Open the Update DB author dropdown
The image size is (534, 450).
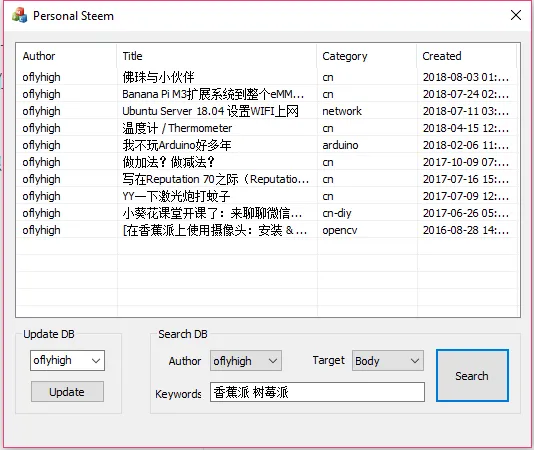coord(67,360)
